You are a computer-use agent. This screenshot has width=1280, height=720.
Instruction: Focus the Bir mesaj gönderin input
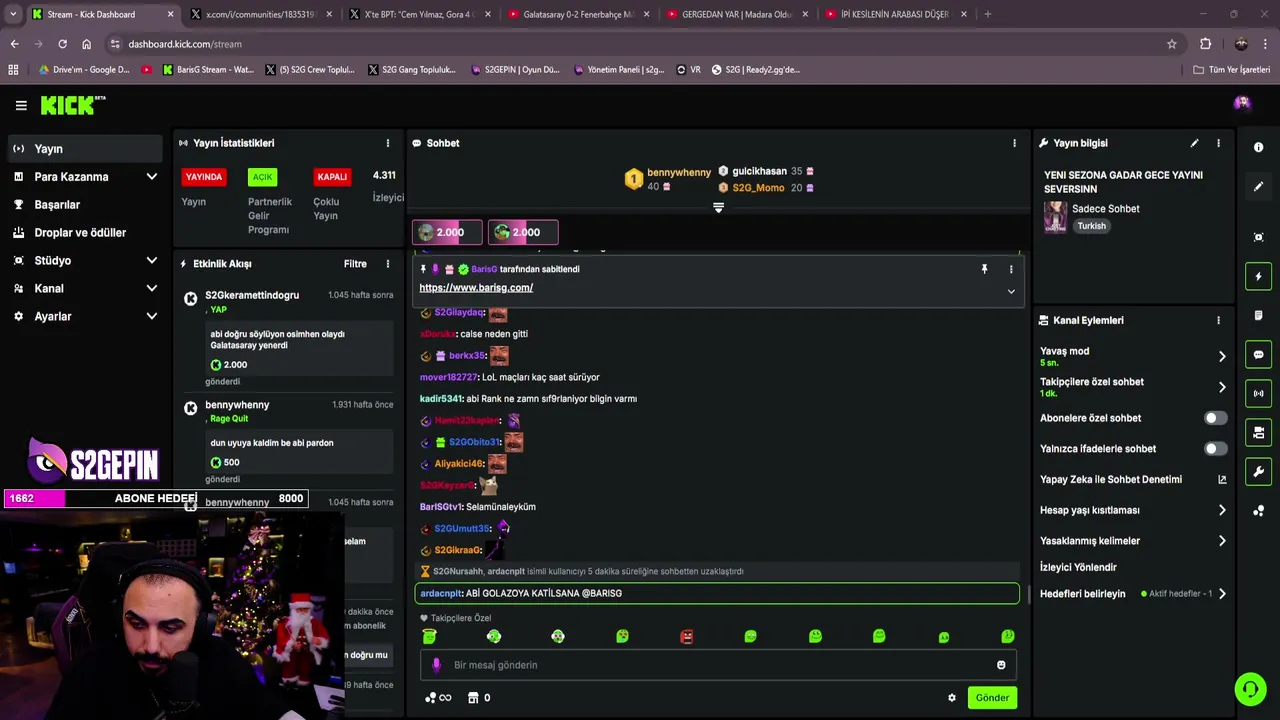click(x=718, y=665)
